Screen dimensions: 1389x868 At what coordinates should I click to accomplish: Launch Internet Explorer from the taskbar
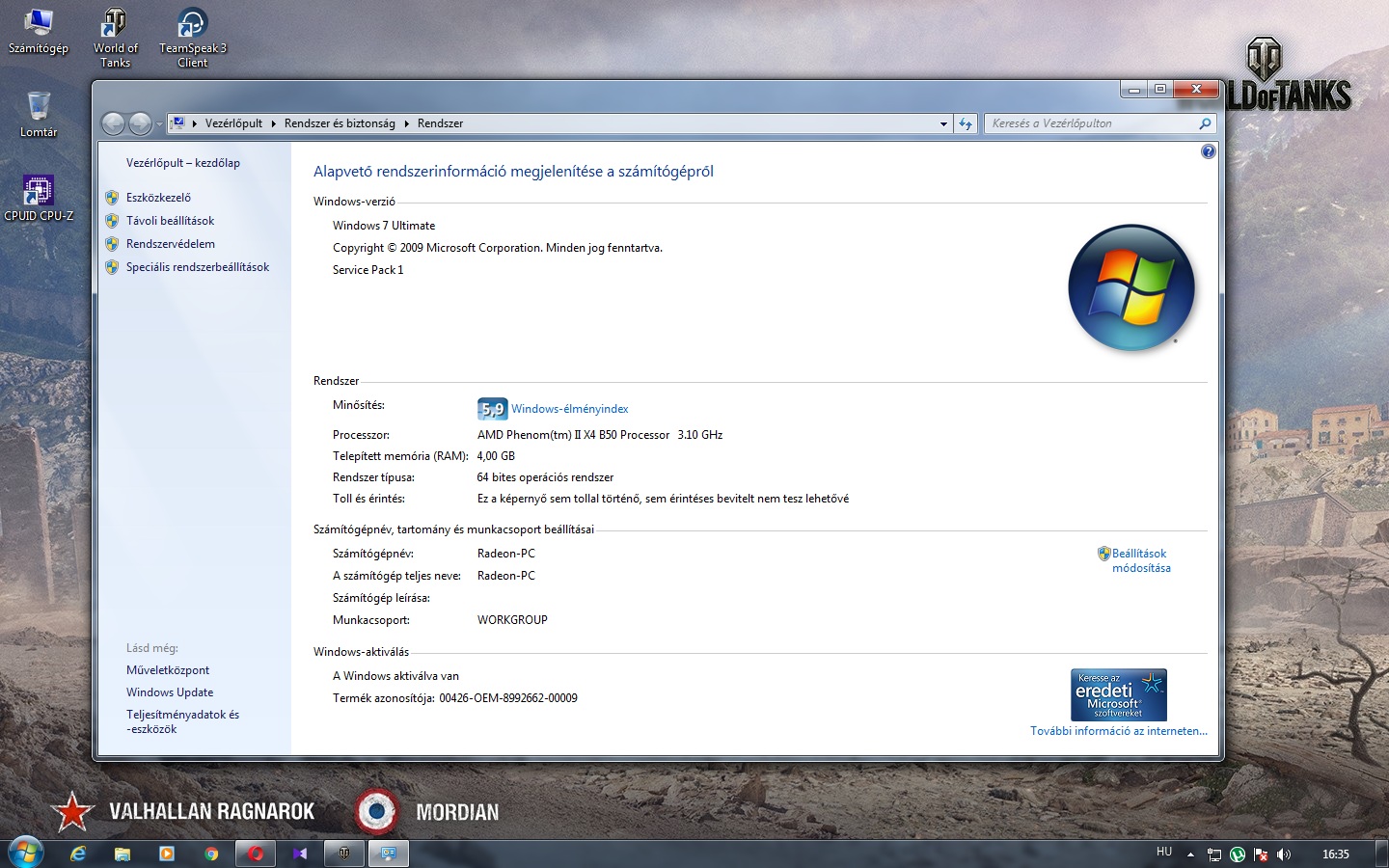pos(78,854)
